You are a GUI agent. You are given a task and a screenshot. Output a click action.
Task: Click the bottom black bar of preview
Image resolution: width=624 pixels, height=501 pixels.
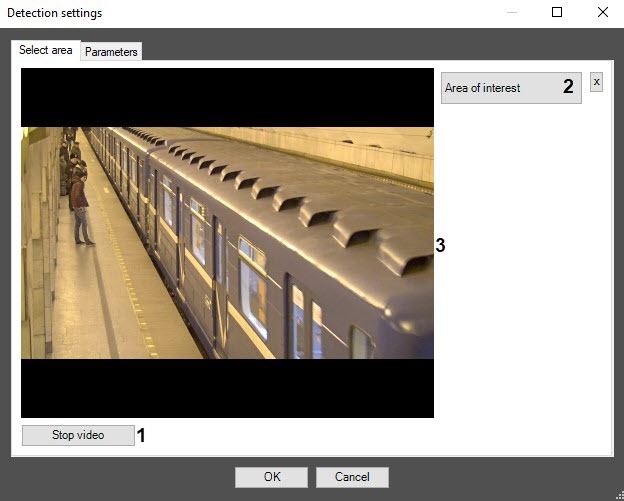point(227,388)
